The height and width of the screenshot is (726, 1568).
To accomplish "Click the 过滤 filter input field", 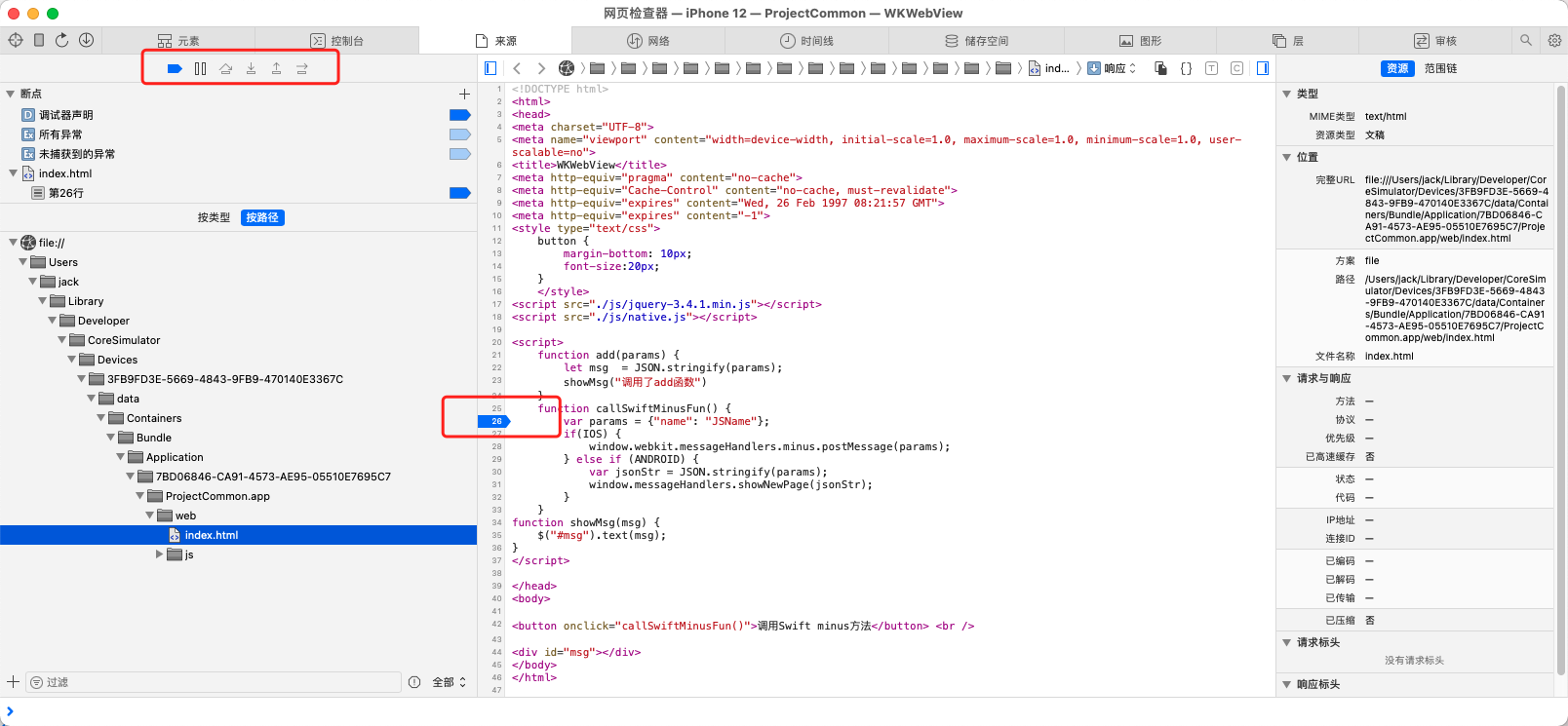I will click(214, 682).
